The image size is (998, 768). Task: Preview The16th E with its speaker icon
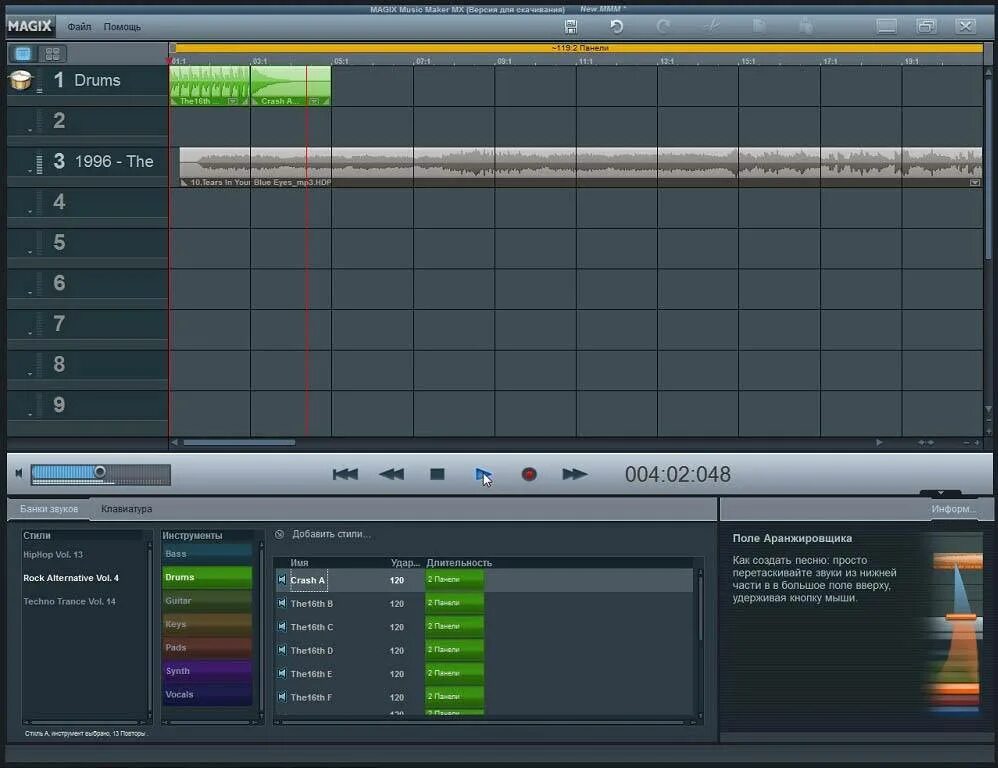(x=282, y=673)
